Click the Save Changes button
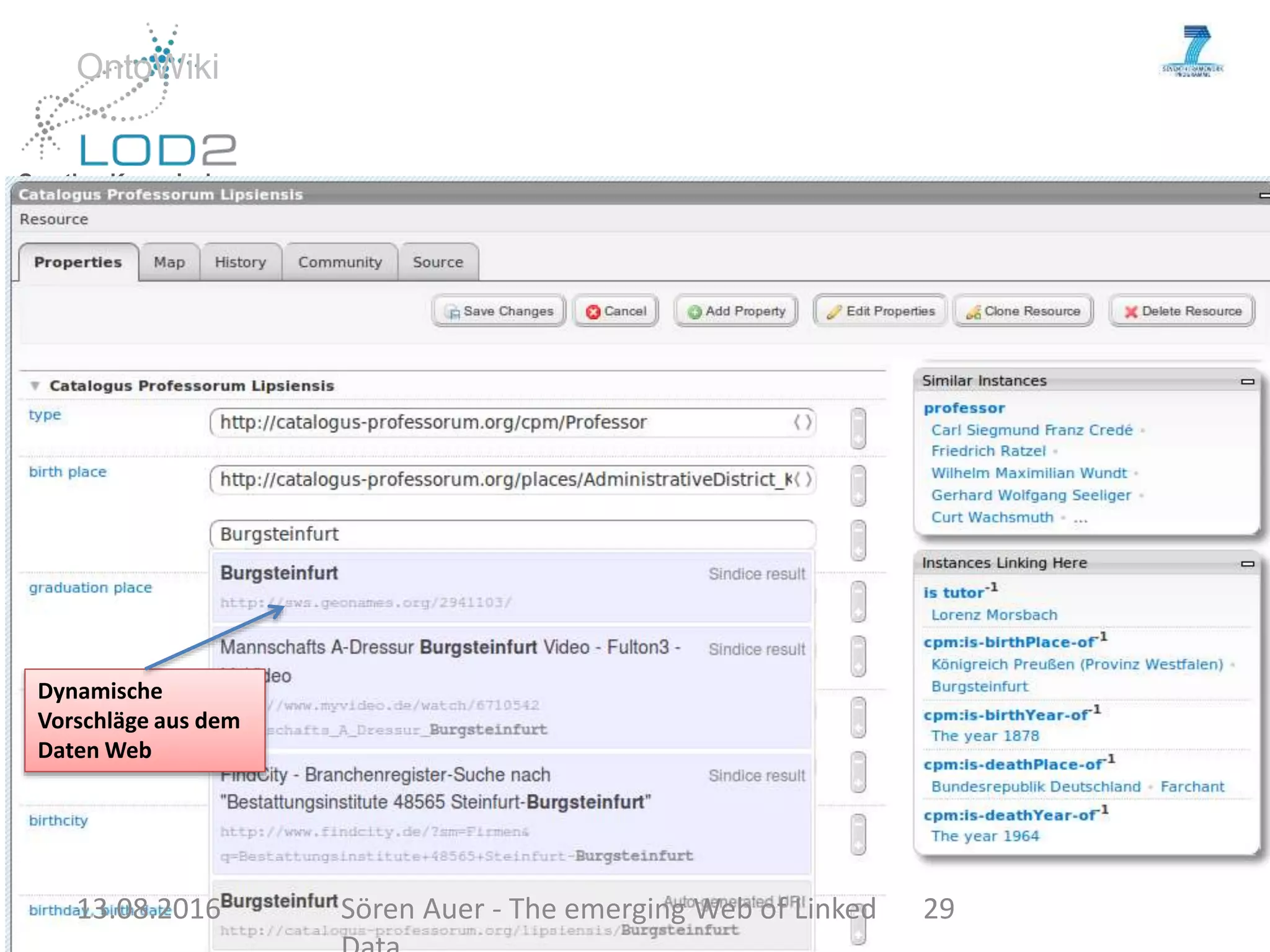Viewport: 1270px width, 952px height. click(x=500, y=311)
